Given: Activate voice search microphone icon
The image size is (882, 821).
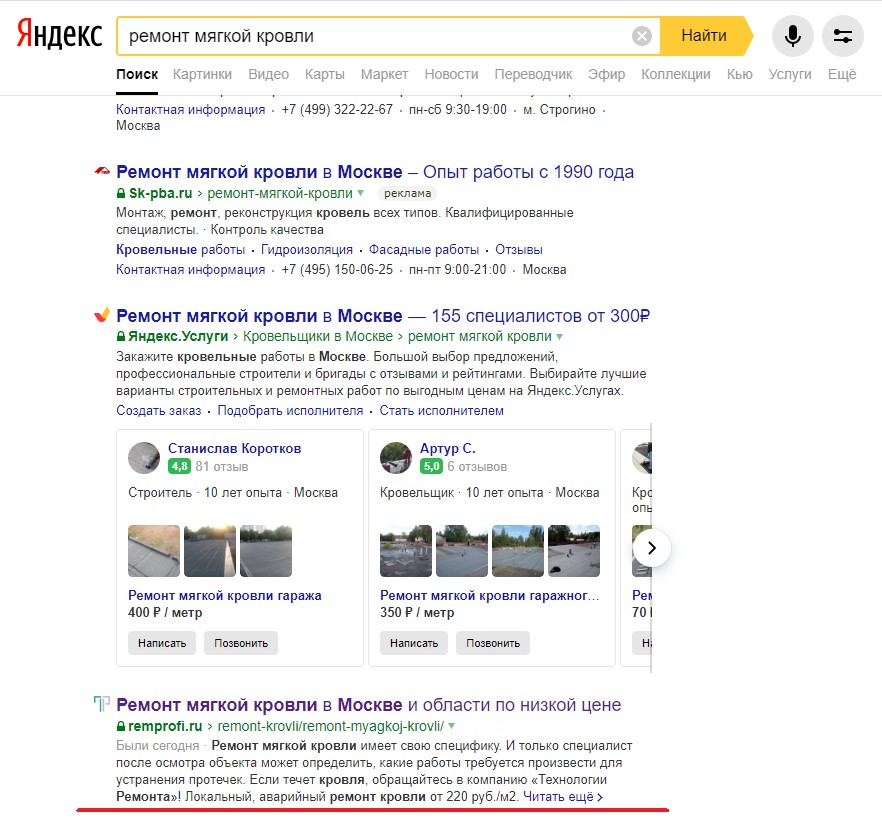Looking at the screenshot, I should [x=793, y=36].
